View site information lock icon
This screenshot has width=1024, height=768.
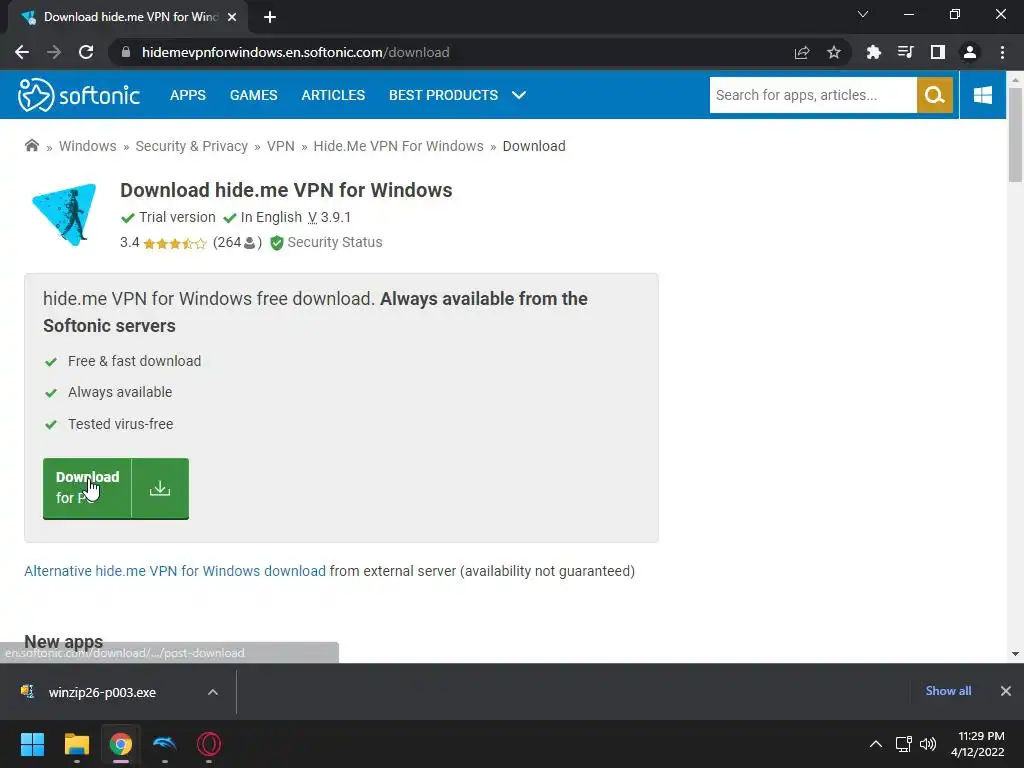[126, 52]
